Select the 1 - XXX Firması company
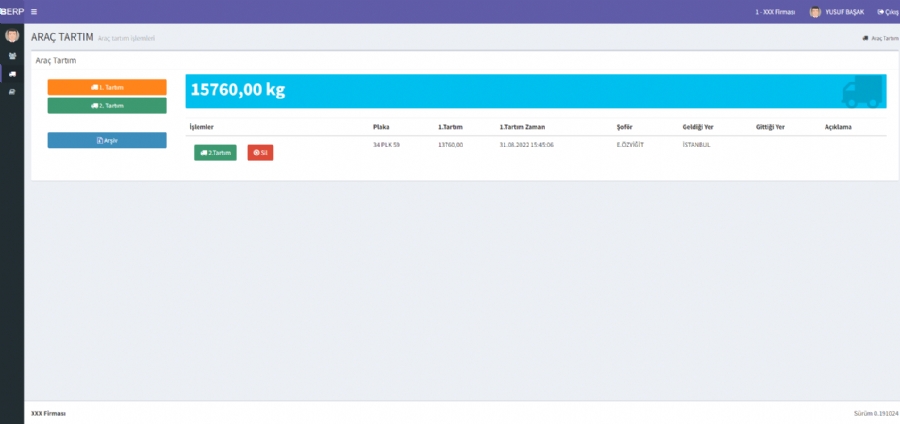900x424 pixels. [x=775, y=12]
